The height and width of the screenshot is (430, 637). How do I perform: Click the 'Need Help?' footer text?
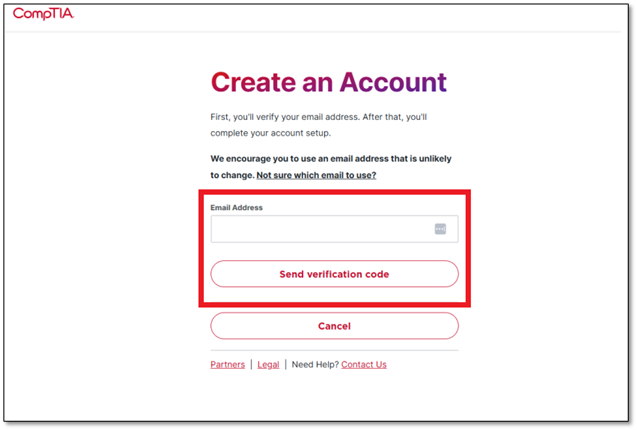315,365
